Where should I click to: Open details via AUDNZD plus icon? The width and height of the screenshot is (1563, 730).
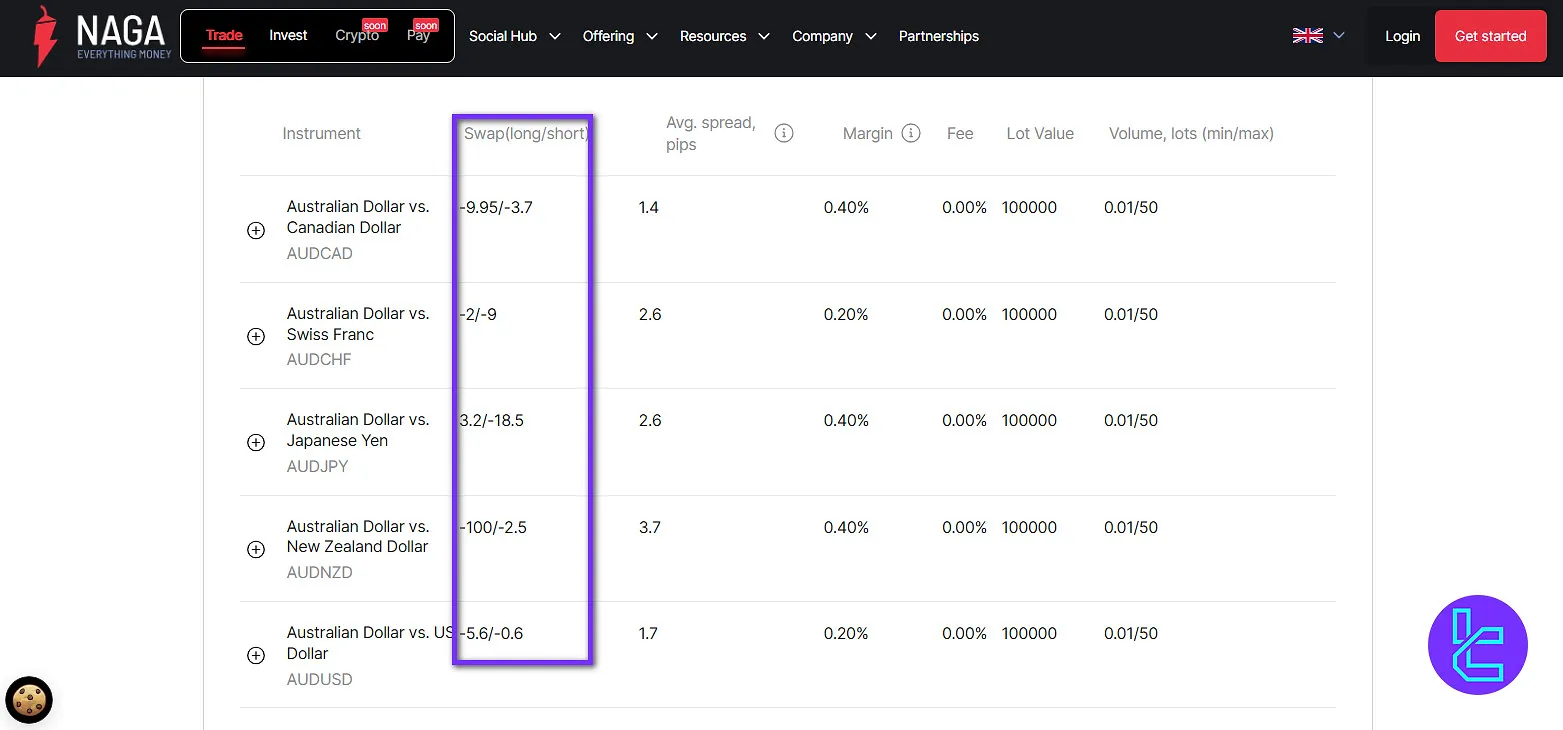pos(256,549)
